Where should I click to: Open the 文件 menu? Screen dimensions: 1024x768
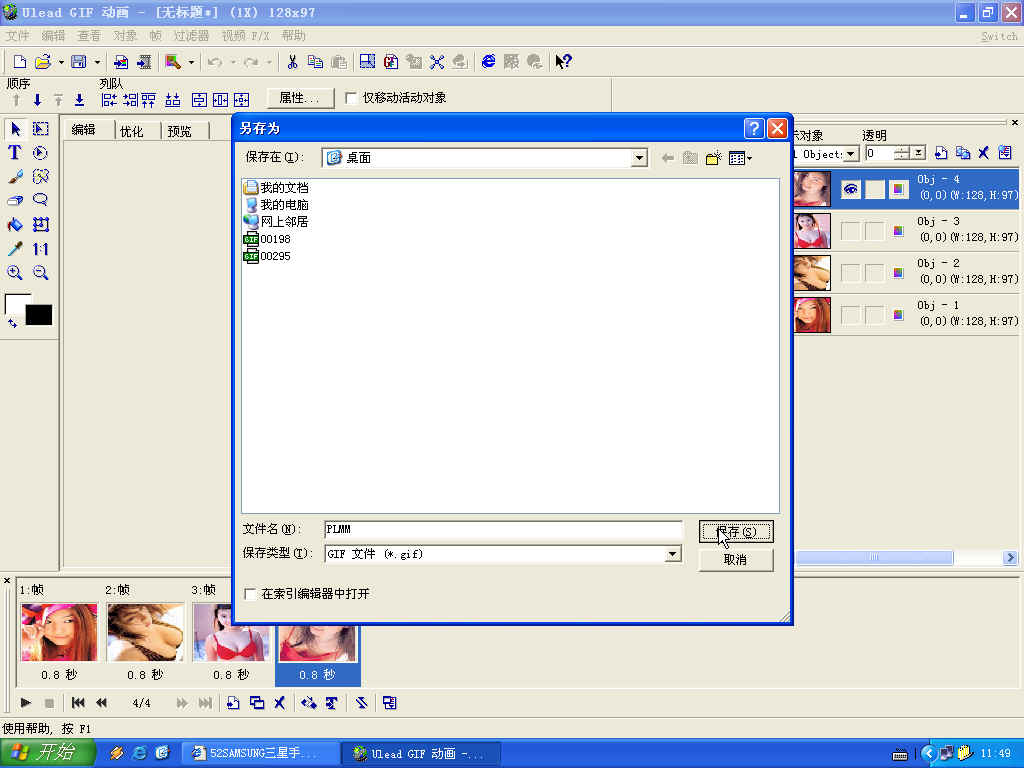(17, 35)
